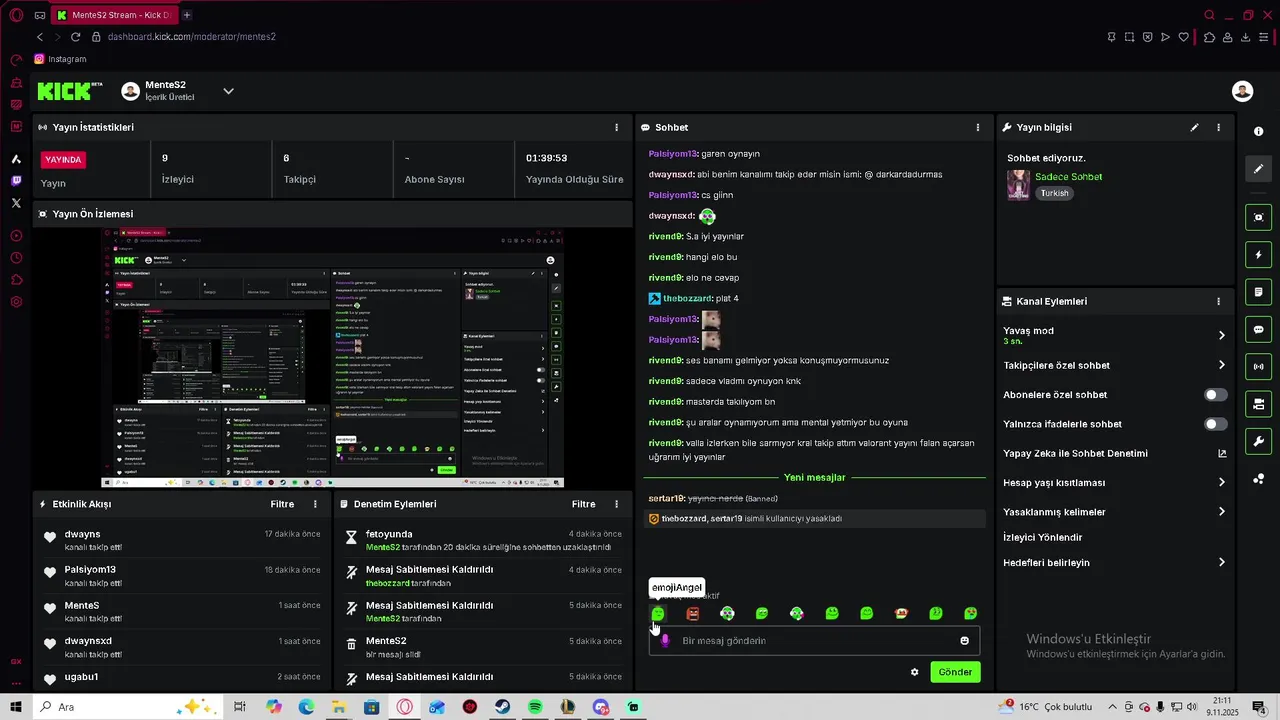Click the address bar URL
This screenshot has height=720, width=1280.
(191, 37)
